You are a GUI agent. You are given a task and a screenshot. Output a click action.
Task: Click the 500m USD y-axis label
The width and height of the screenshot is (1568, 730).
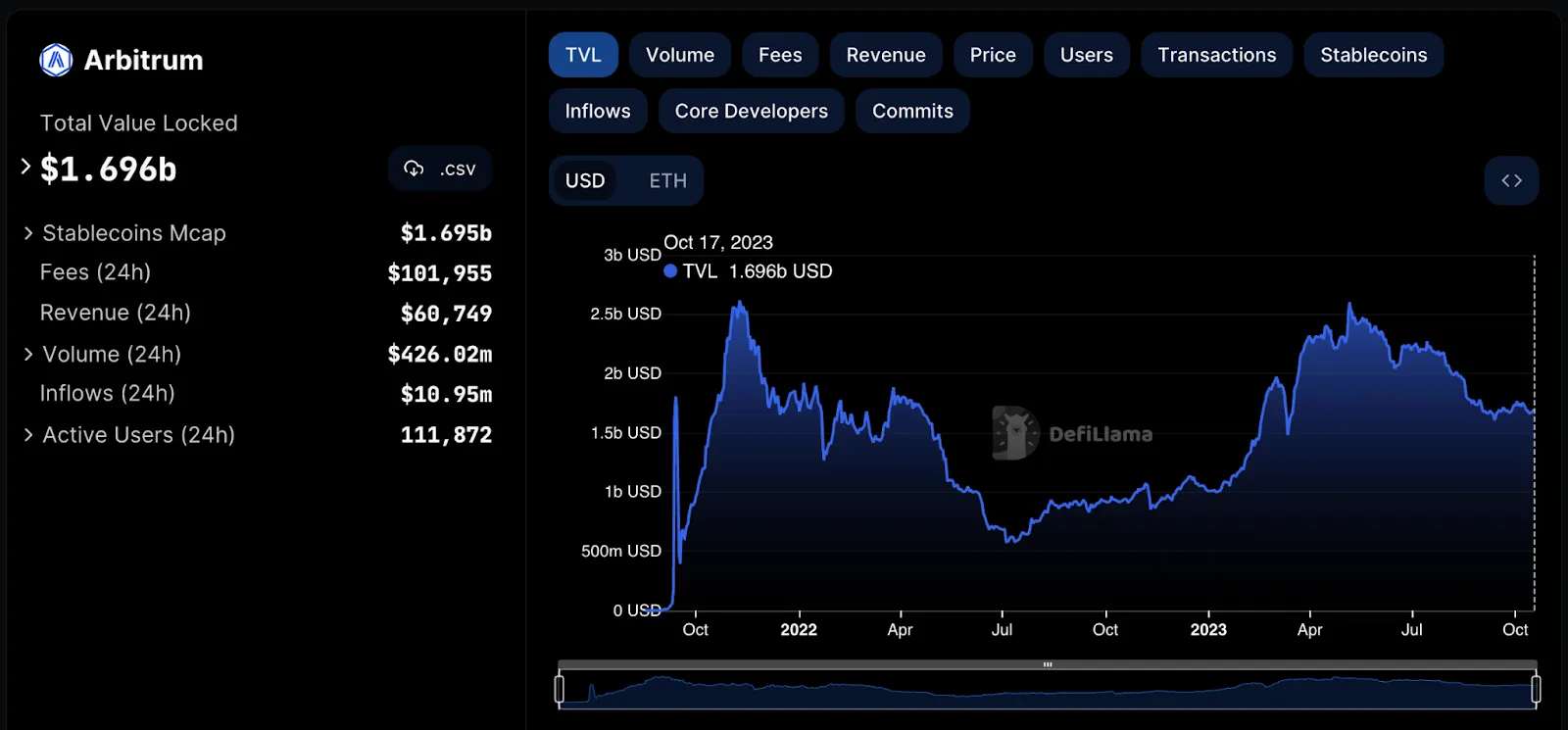click(x=621, y=551)
